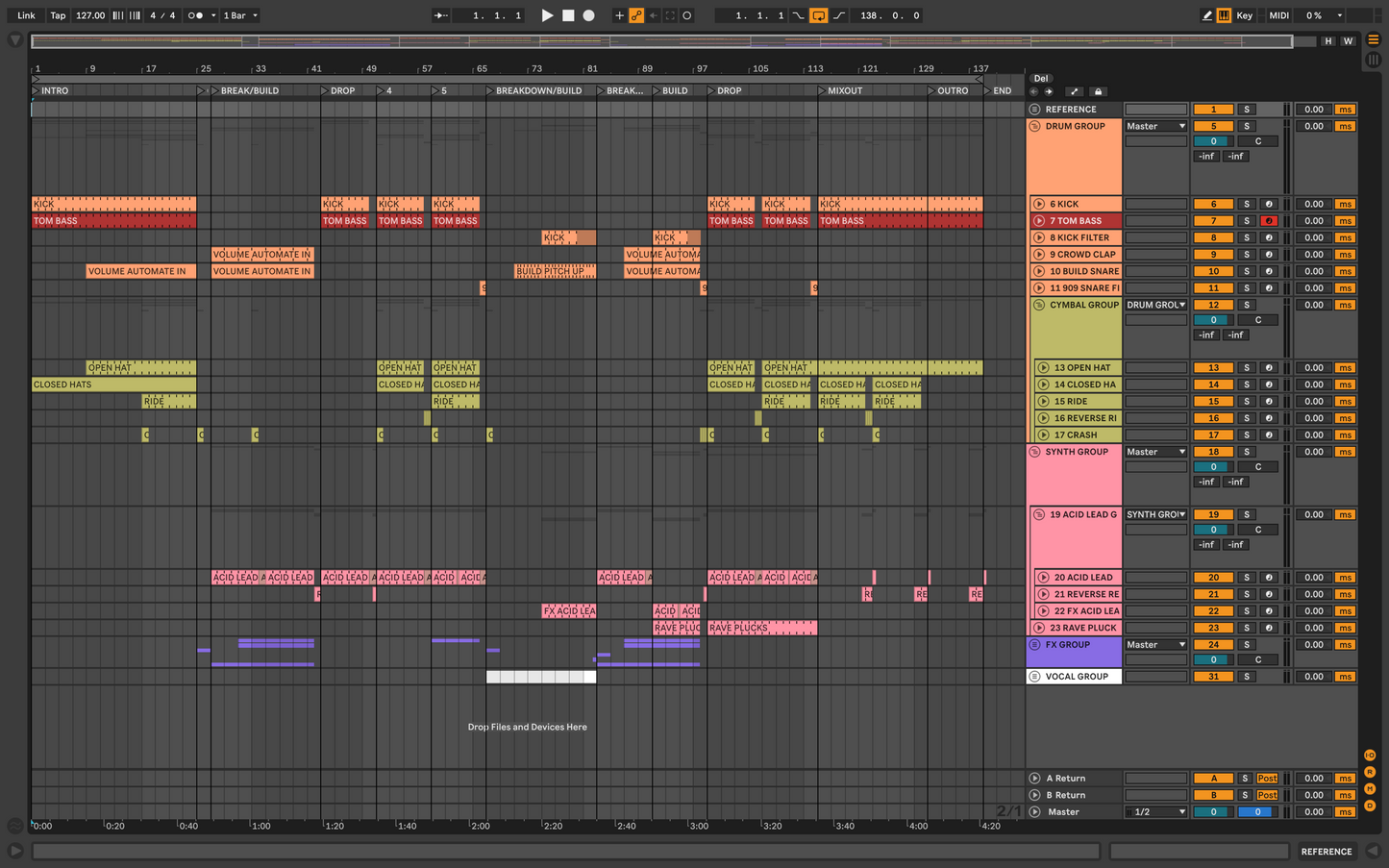Open the quantization menu showing 1 Bar
Screen dimensions: 1389x868
tap(240, 15)
